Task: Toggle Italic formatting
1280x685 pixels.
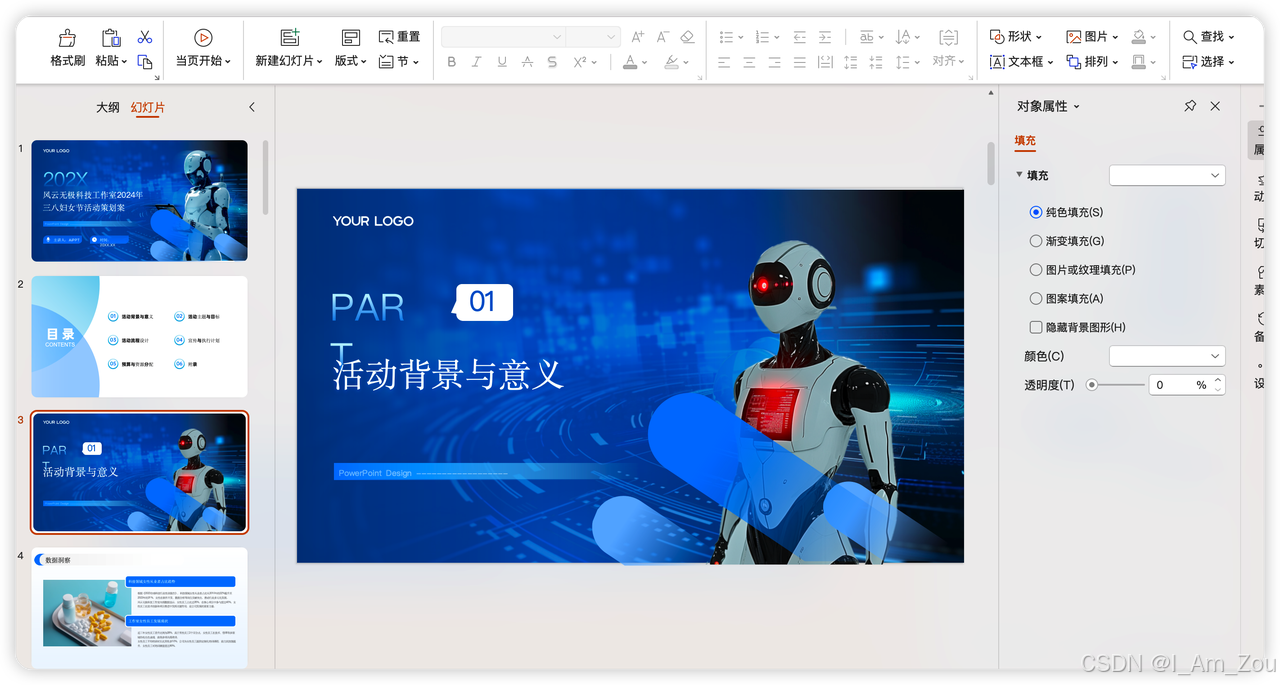Action: pyautogui.click(x=476, y=62)
